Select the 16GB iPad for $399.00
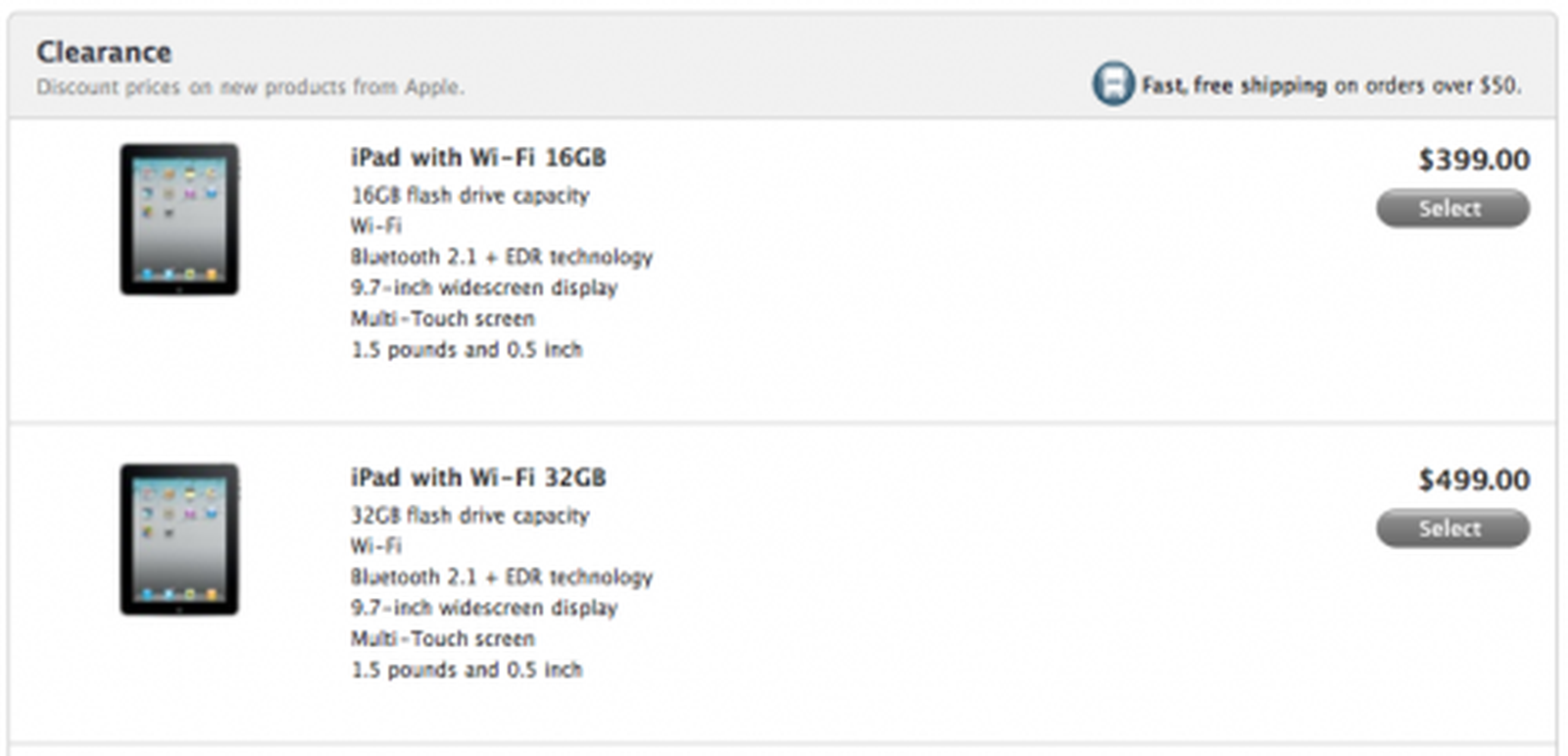Viewport: 1568px width, 756px height. pyautogui.click(x=1451, y=208)
